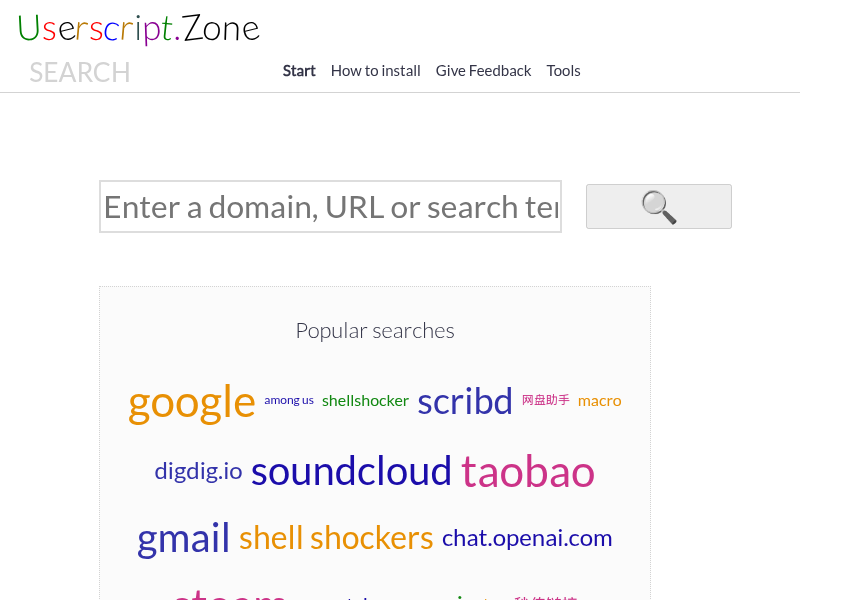Image resolution: width=852 pixels, height=600 pixels.
Task: Click the SEARCH heading text
Action: (x=80, y=73)
